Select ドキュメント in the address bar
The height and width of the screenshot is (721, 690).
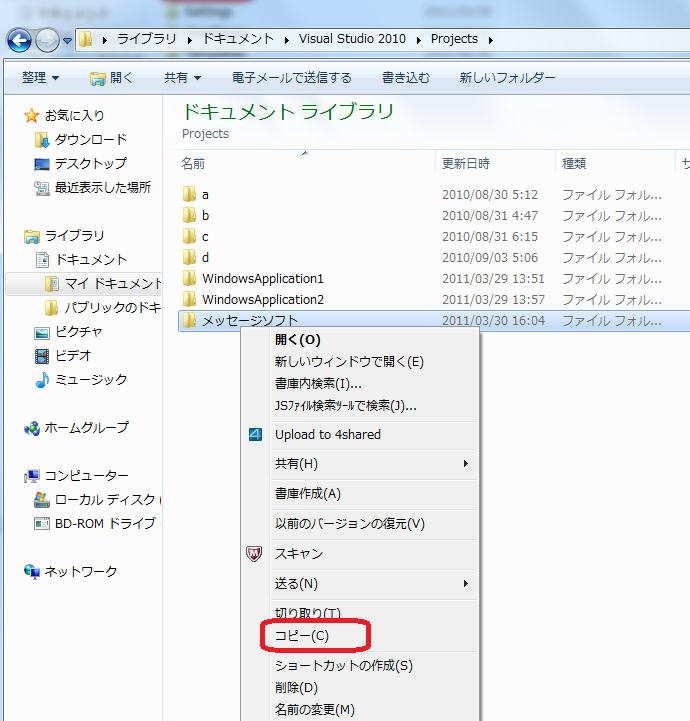[238, 39]
